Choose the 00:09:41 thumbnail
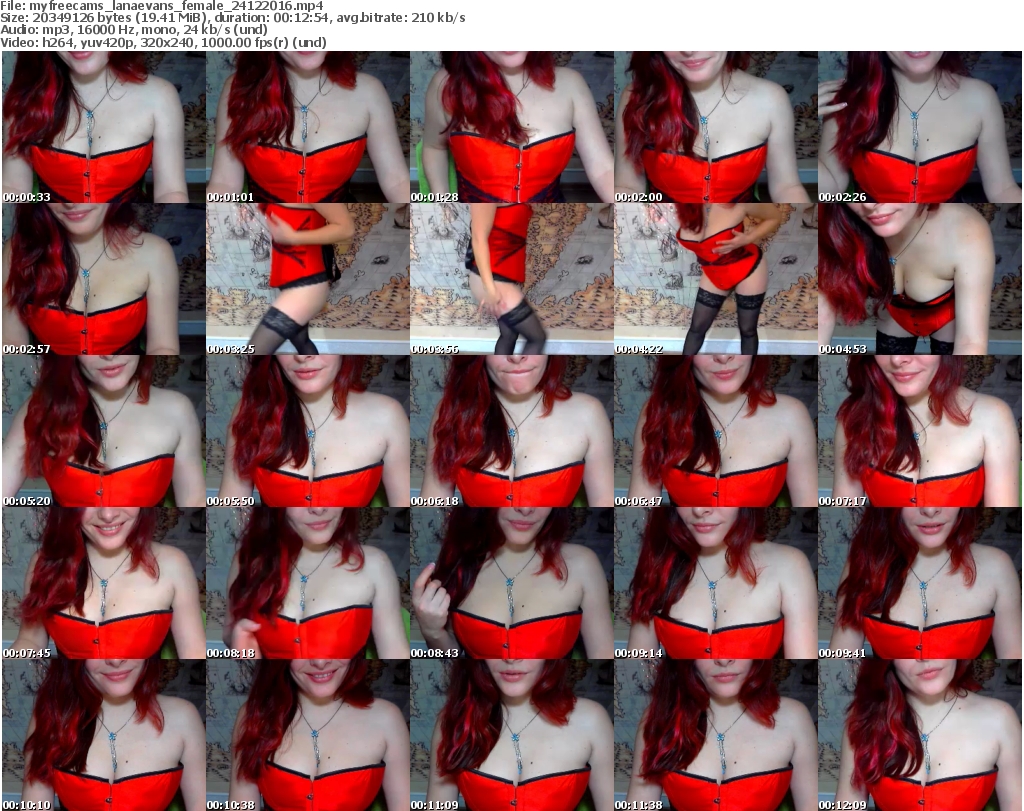1024x811 pixels. 920,583
